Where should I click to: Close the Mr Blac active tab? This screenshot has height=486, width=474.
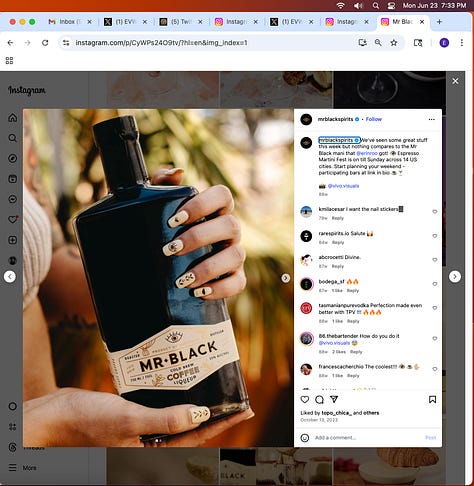pos(422,22)
